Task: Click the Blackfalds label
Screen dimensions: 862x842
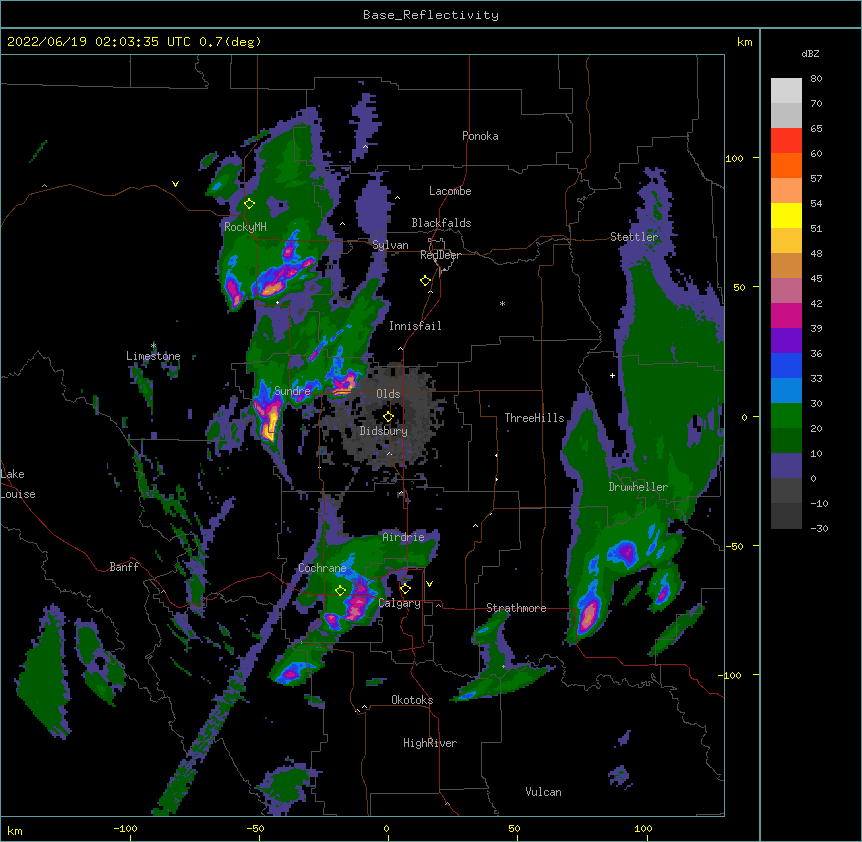Action: pos(441,223)
